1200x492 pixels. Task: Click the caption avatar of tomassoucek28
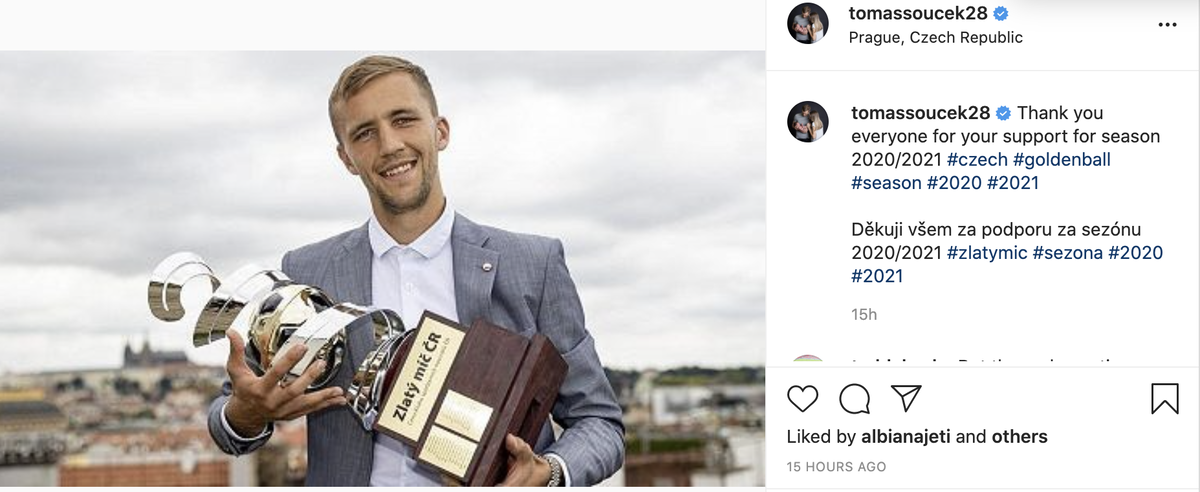coord(808,121)
